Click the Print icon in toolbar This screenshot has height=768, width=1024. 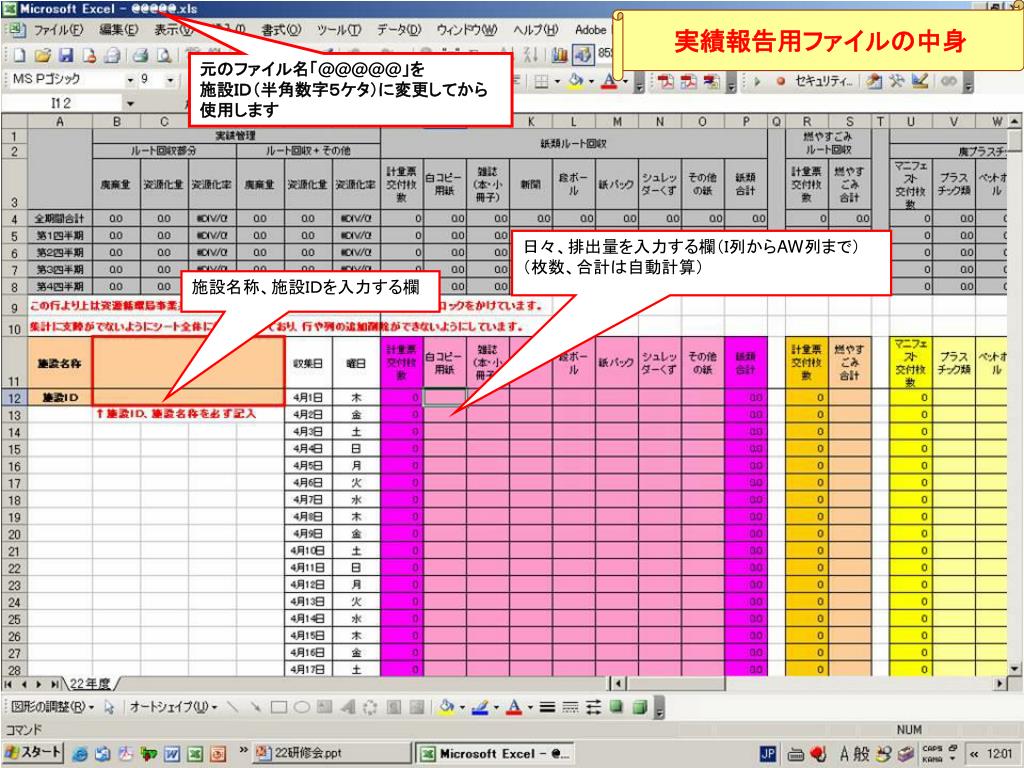(x=140, y=56)
